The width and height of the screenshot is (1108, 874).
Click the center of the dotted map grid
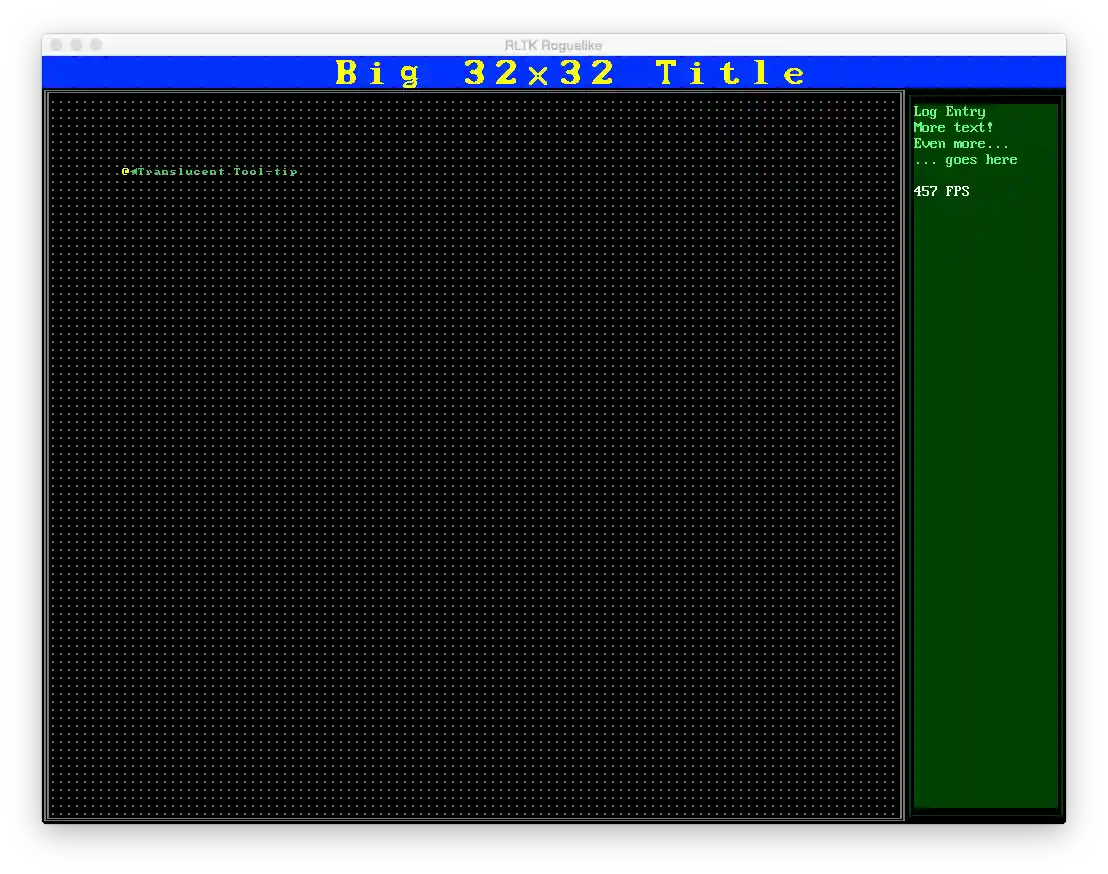(x=474, y=456)
